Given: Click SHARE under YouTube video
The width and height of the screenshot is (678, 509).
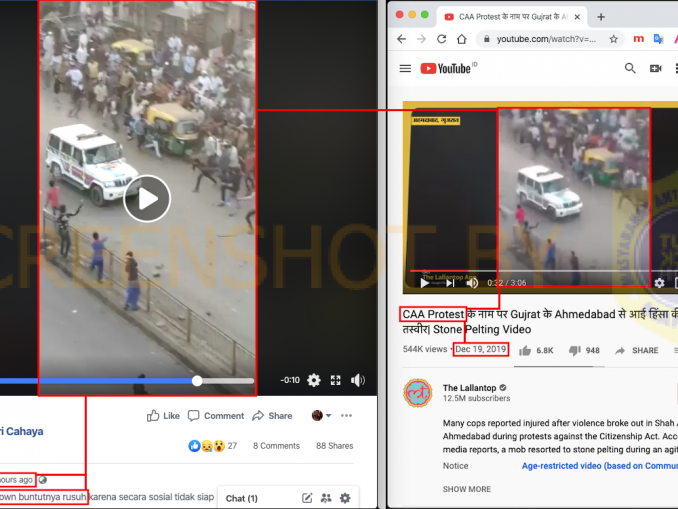Looking at the screenshot, I should [636, 350].
